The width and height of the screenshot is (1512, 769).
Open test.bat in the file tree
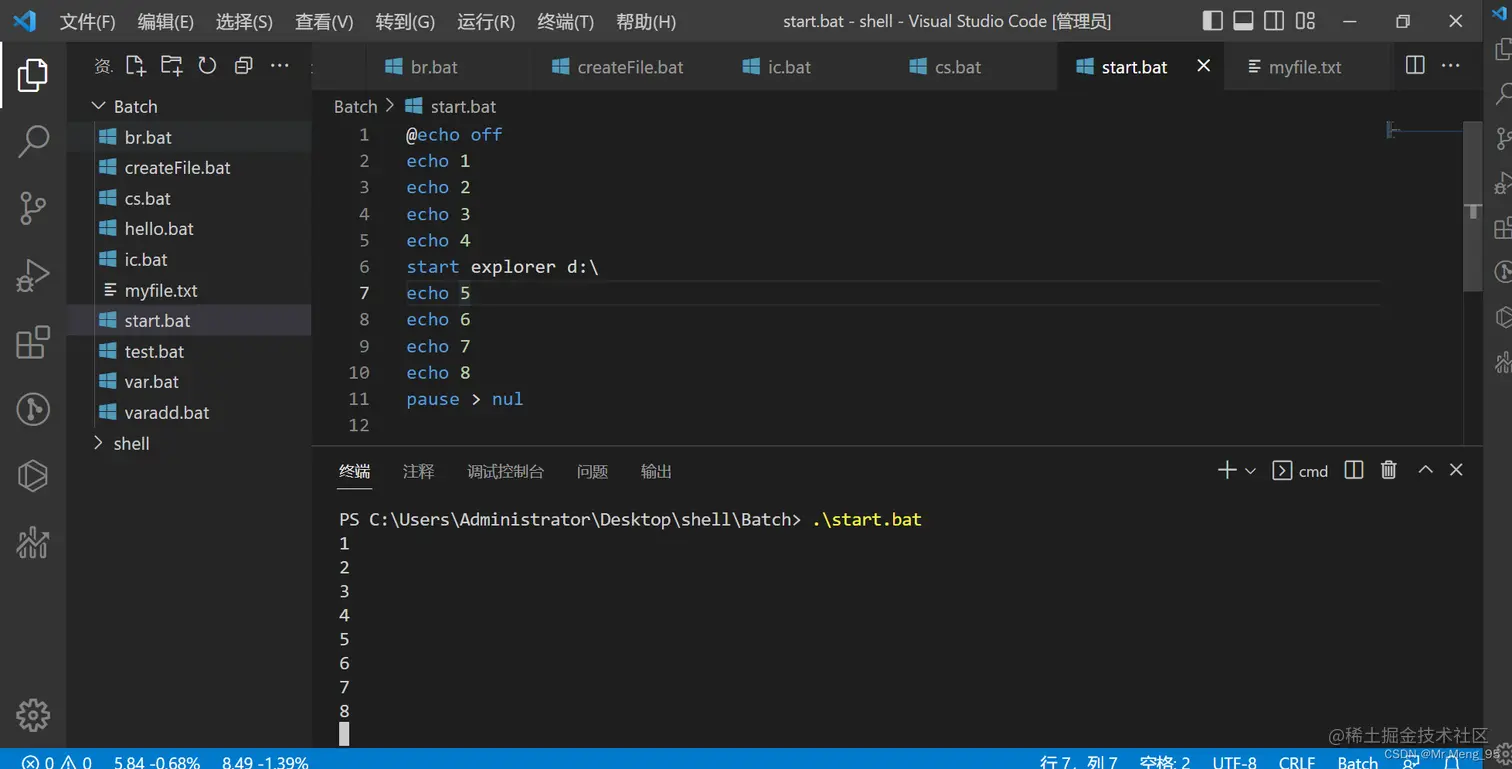point(189,351)
